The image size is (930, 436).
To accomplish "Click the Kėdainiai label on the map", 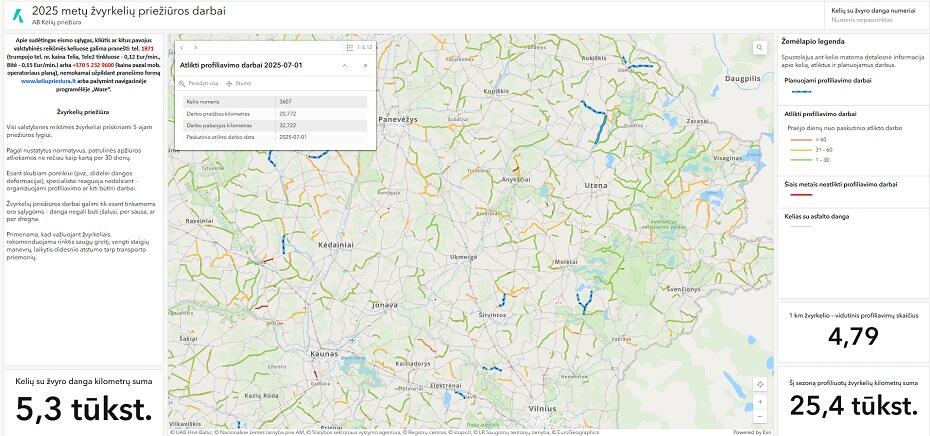I will click(x=336, y=244).
